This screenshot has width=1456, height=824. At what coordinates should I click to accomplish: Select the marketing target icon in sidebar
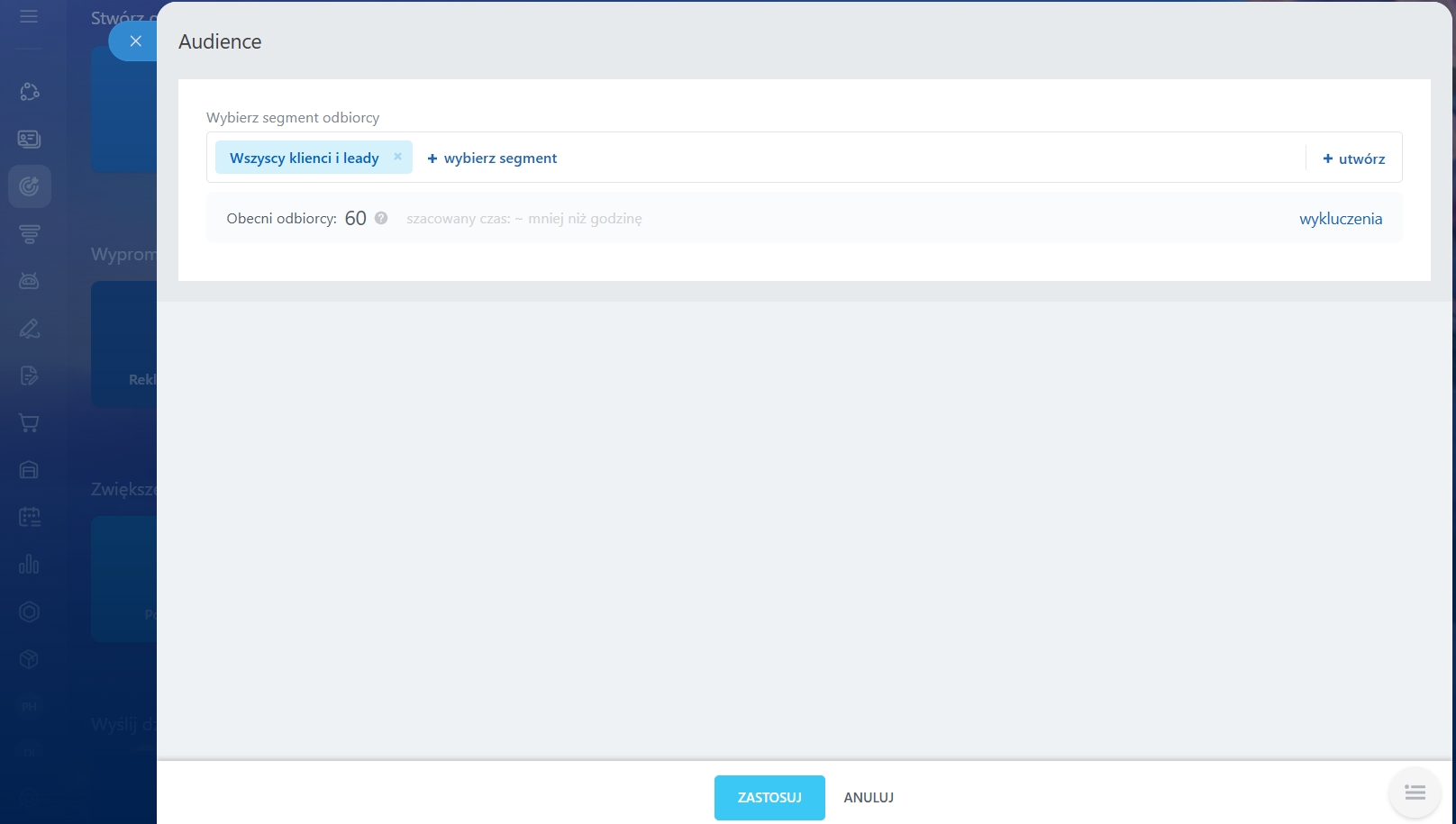coord(29,186)
